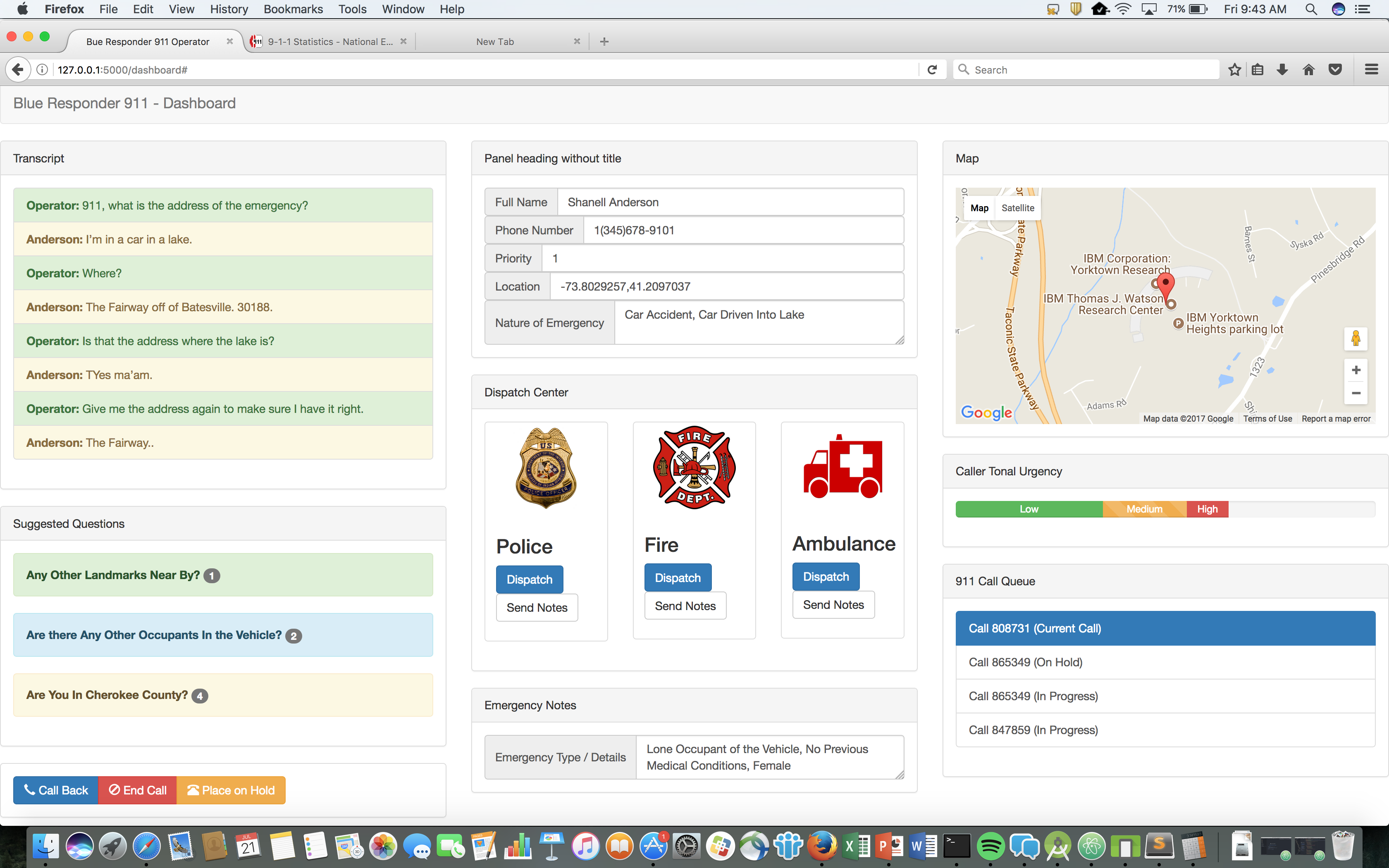
Task: Select the Street View pegman icon
Action: [1356, 338]
